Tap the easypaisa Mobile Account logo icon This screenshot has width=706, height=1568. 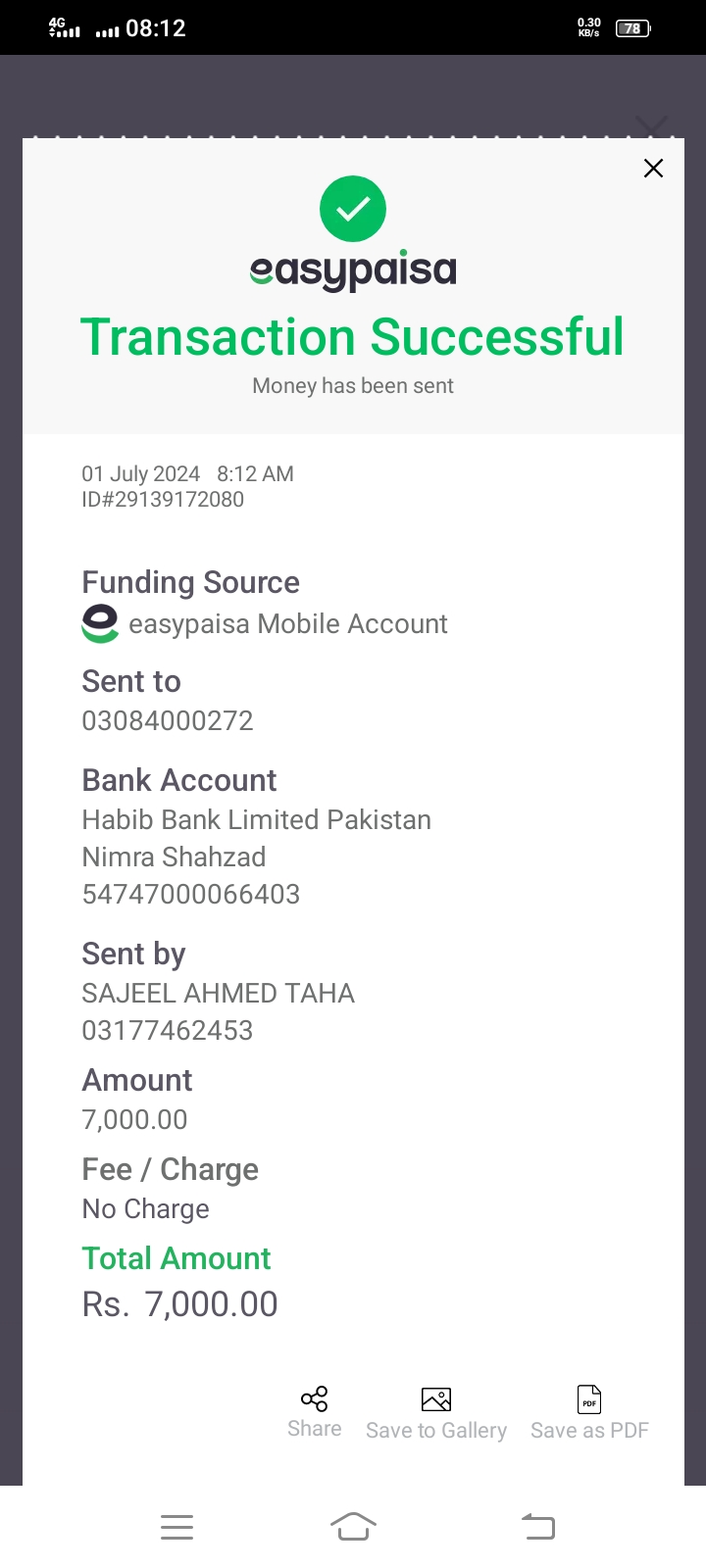100,624
